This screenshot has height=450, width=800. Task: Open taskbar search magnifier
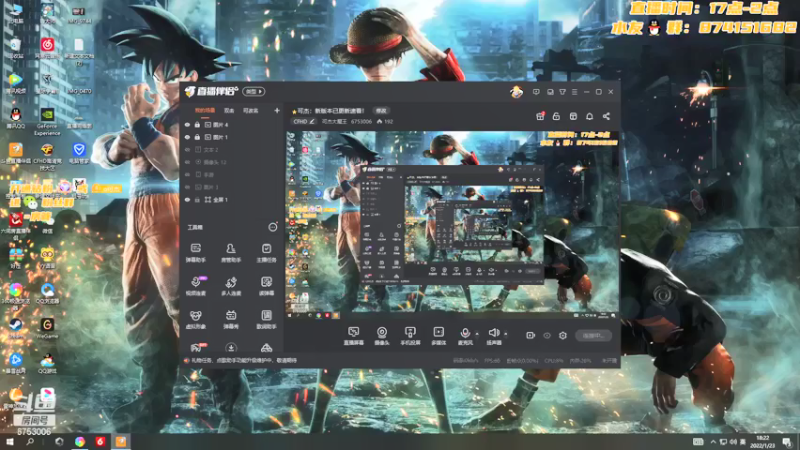point(30,442)
